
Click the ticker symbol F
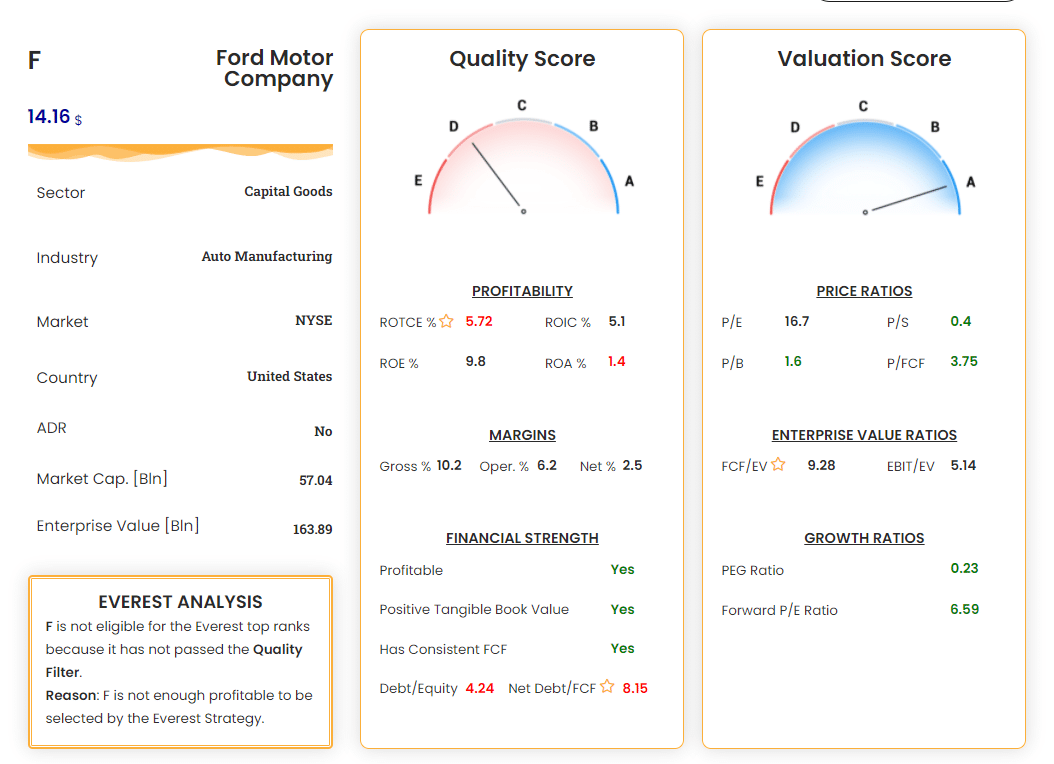[x=34, y=60]
